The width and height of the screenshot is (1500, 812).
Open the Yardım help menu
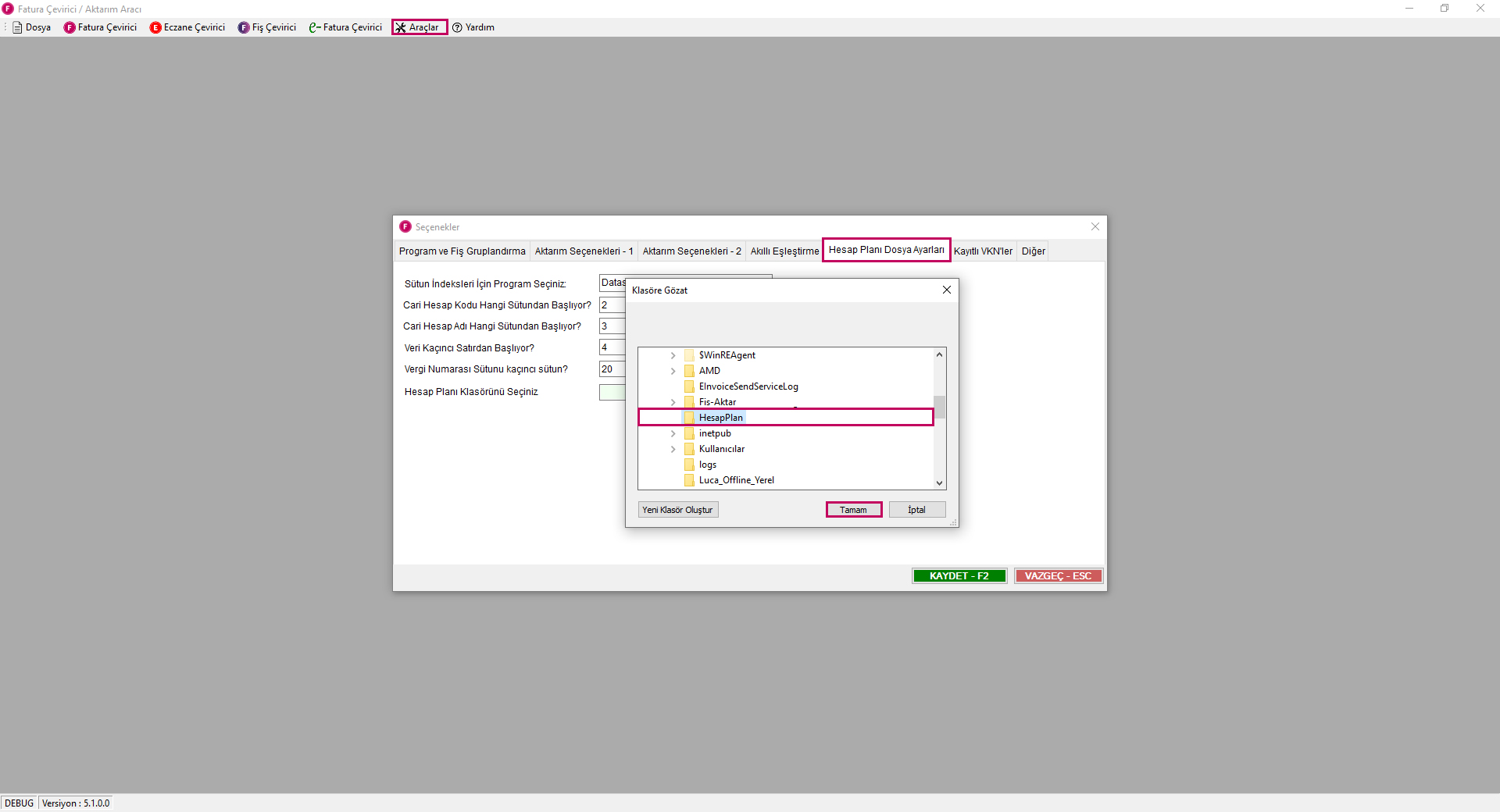point(473,27)
